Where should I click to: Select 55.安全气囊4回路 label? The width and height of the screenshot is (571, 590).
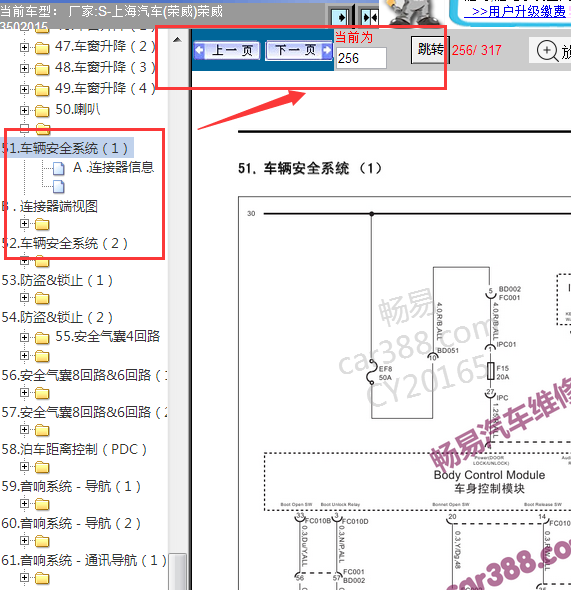(108, 336)
